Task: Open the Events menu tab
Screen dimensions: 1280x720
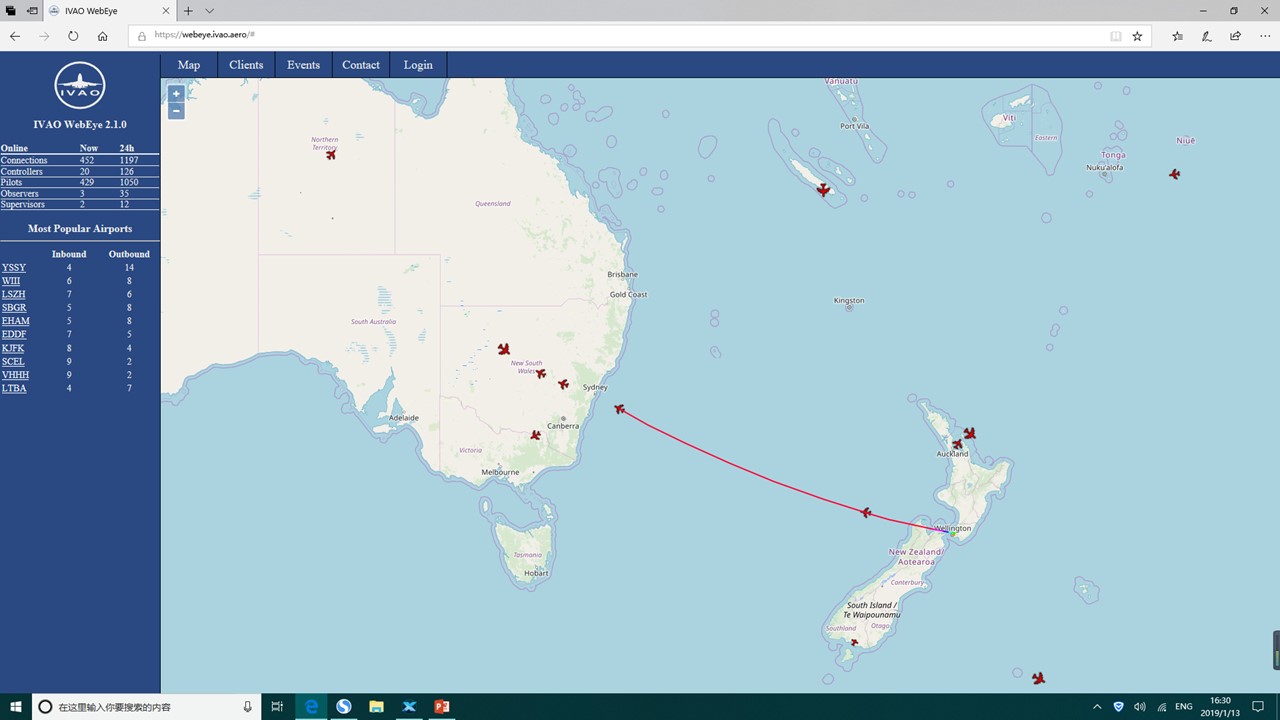Action: click(x=303, y=65)
